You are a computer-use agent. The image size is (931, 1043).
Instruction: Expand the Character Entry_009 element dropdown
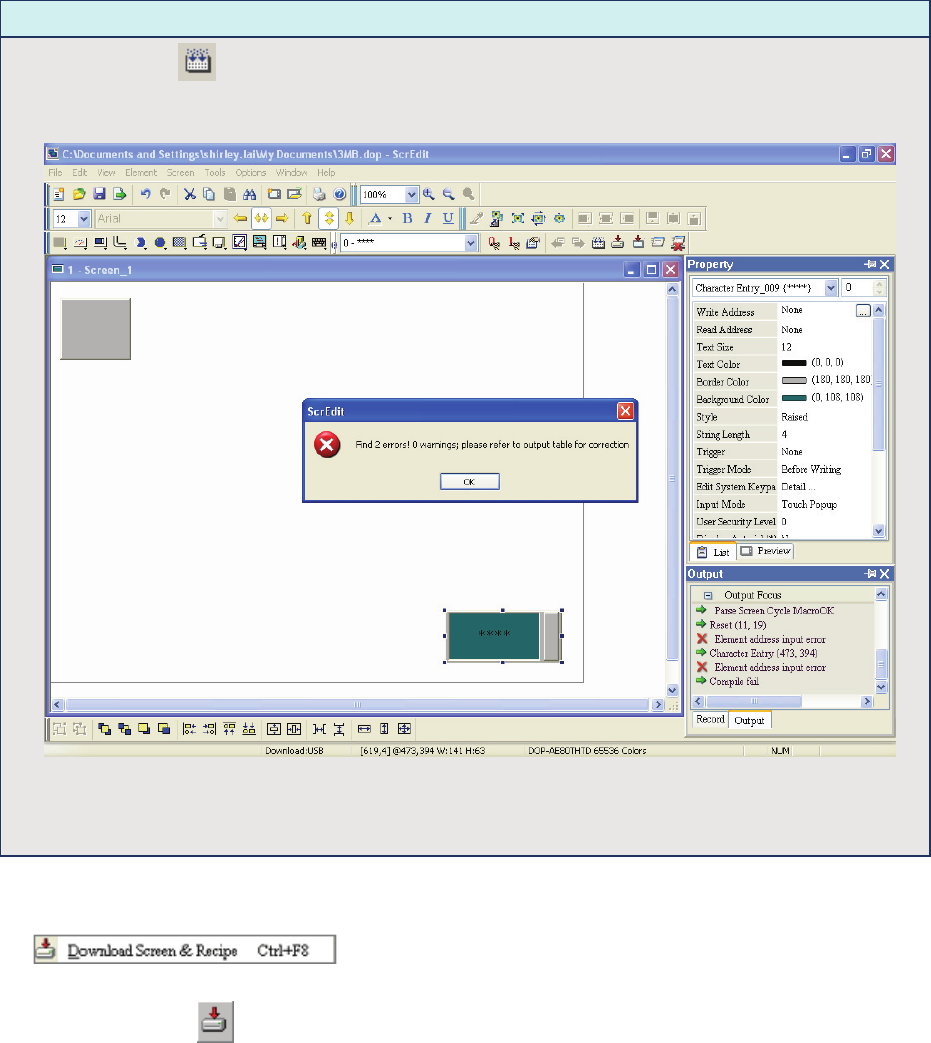pos(831,288)
